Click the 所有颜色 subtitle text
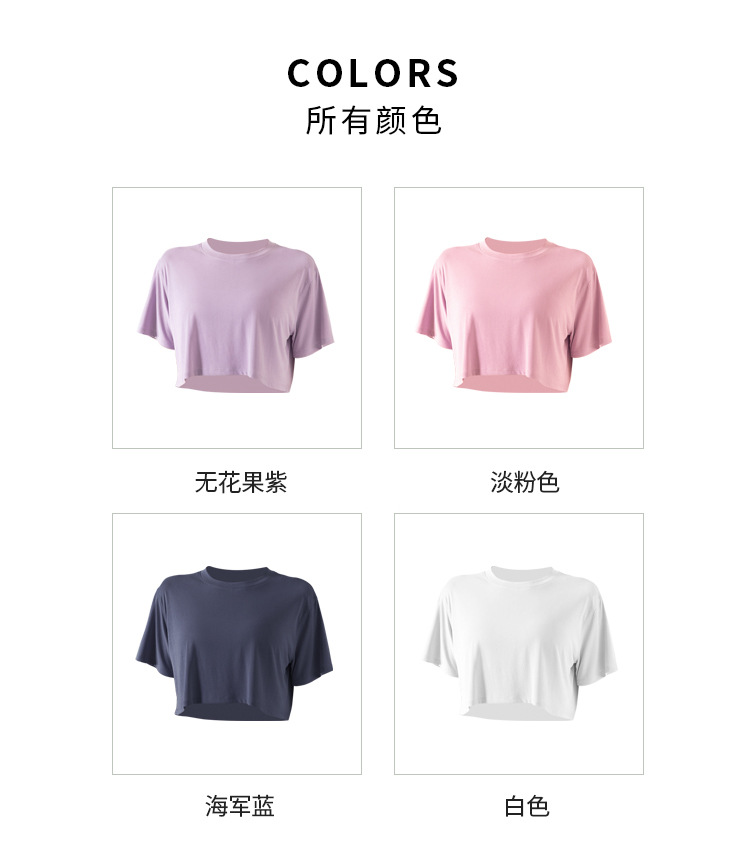750x843 pixels. point(374,120)
